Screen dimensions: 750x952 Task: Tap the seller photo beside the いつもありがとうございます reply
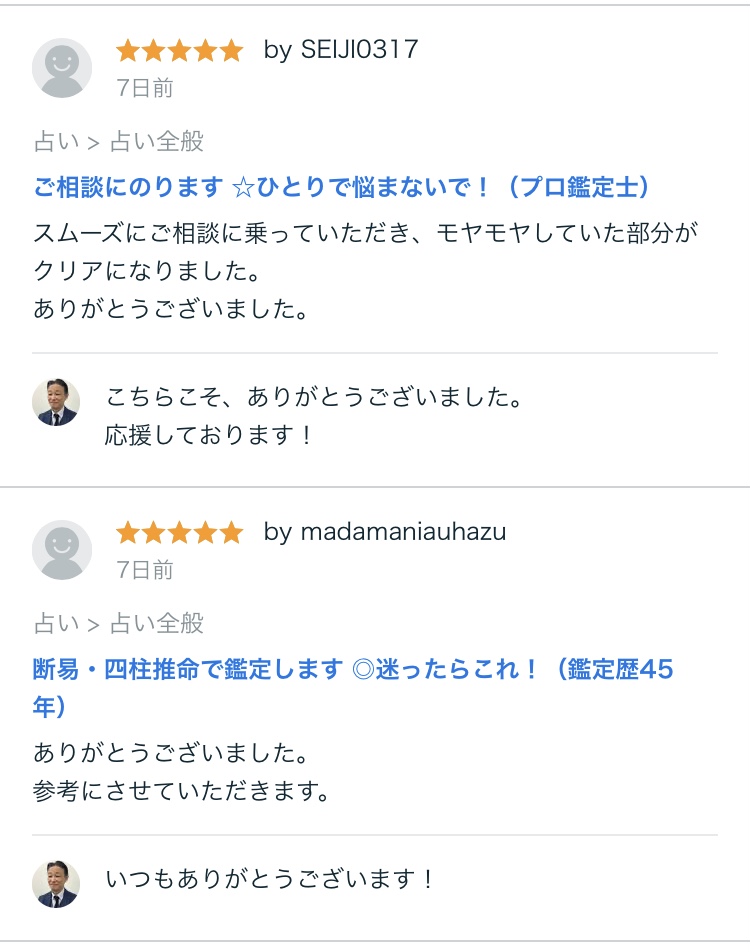point(56,884)
